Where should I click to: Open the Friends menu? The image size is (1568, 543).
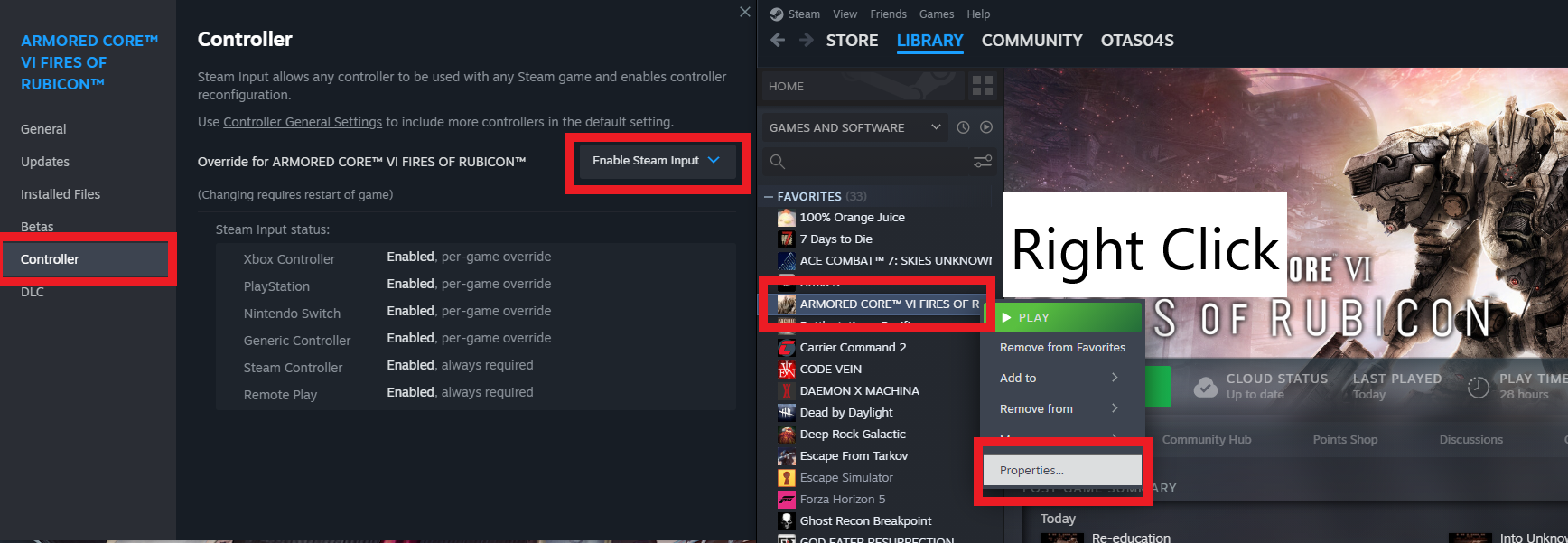tap(888, 14)
